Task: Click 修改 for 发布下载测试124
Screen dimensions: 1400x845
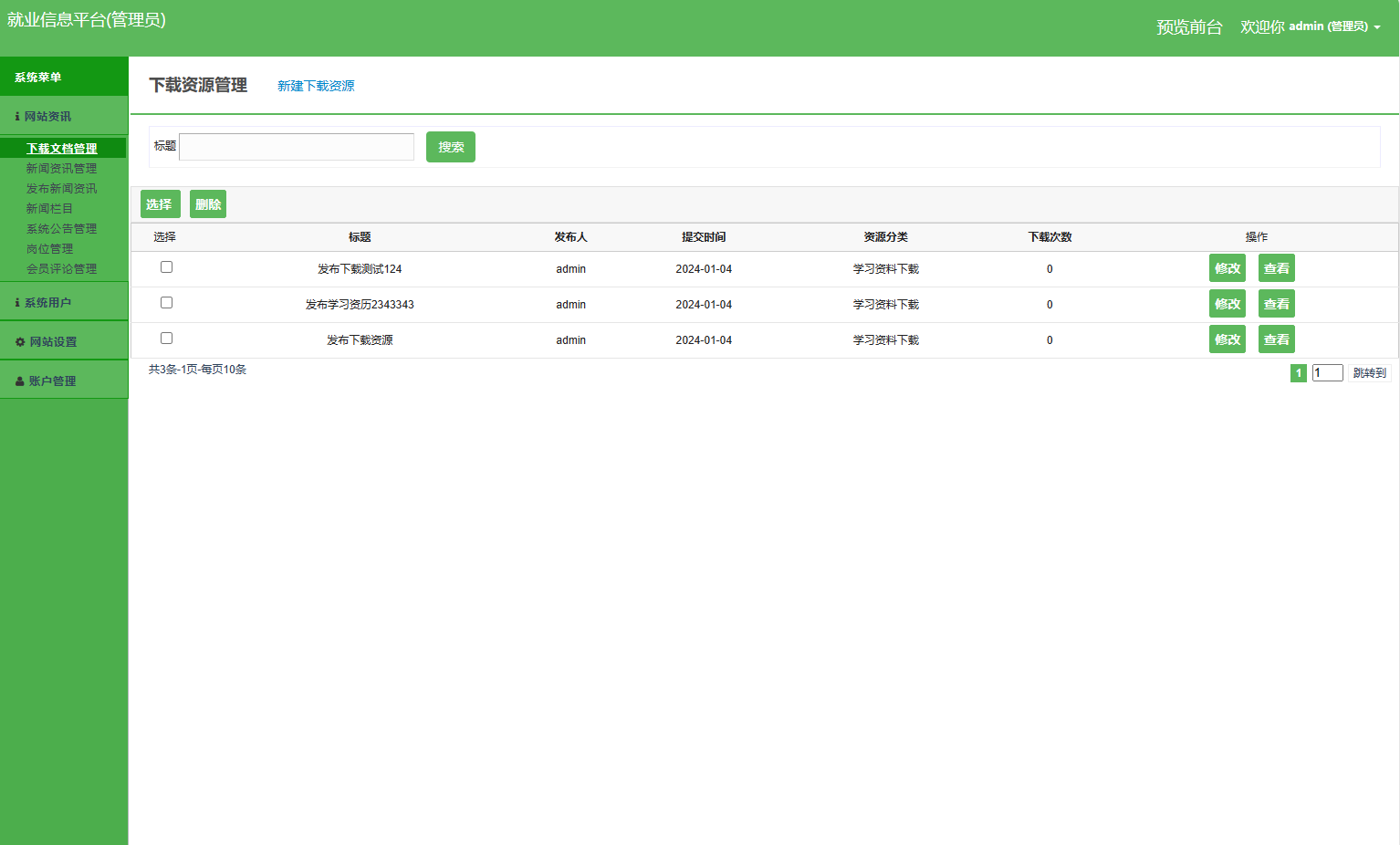Action: (1227, 268)
